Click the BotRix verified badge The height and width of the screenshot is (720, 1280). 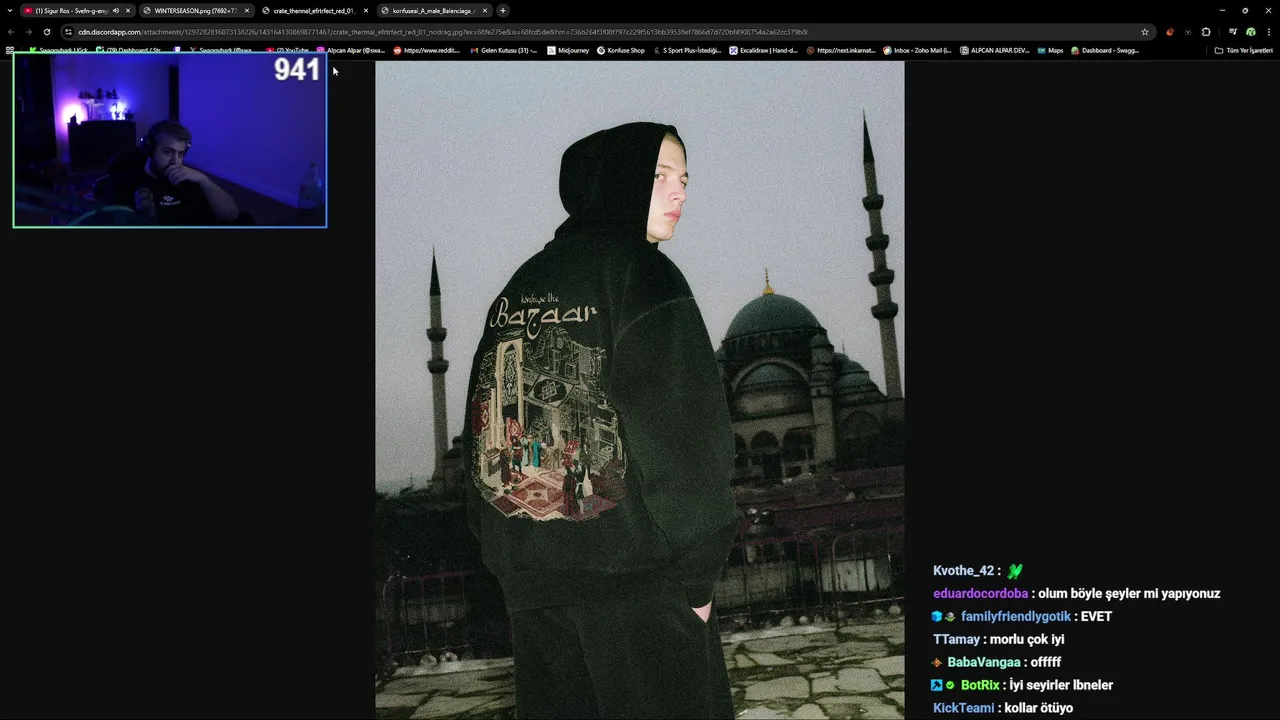click(x=950, y=685)
